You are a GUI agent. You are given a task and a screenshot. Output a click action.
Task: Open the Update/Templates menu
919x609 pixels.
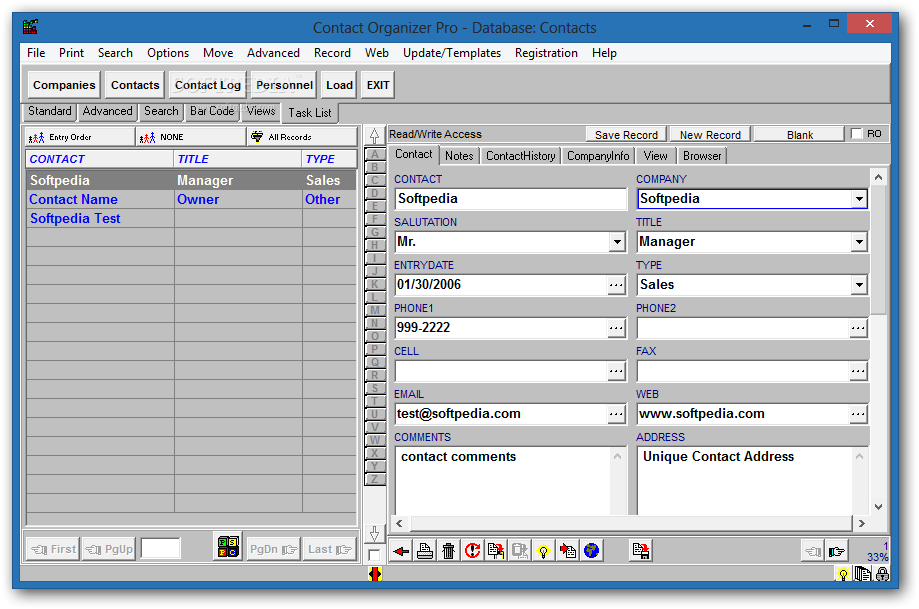[x=452, y=53]
